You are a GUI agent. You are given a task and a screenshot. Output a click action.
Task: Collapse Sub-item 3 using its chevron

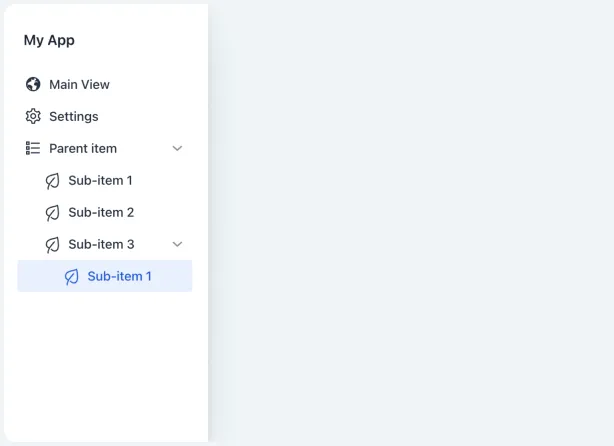tap(177, 245)
